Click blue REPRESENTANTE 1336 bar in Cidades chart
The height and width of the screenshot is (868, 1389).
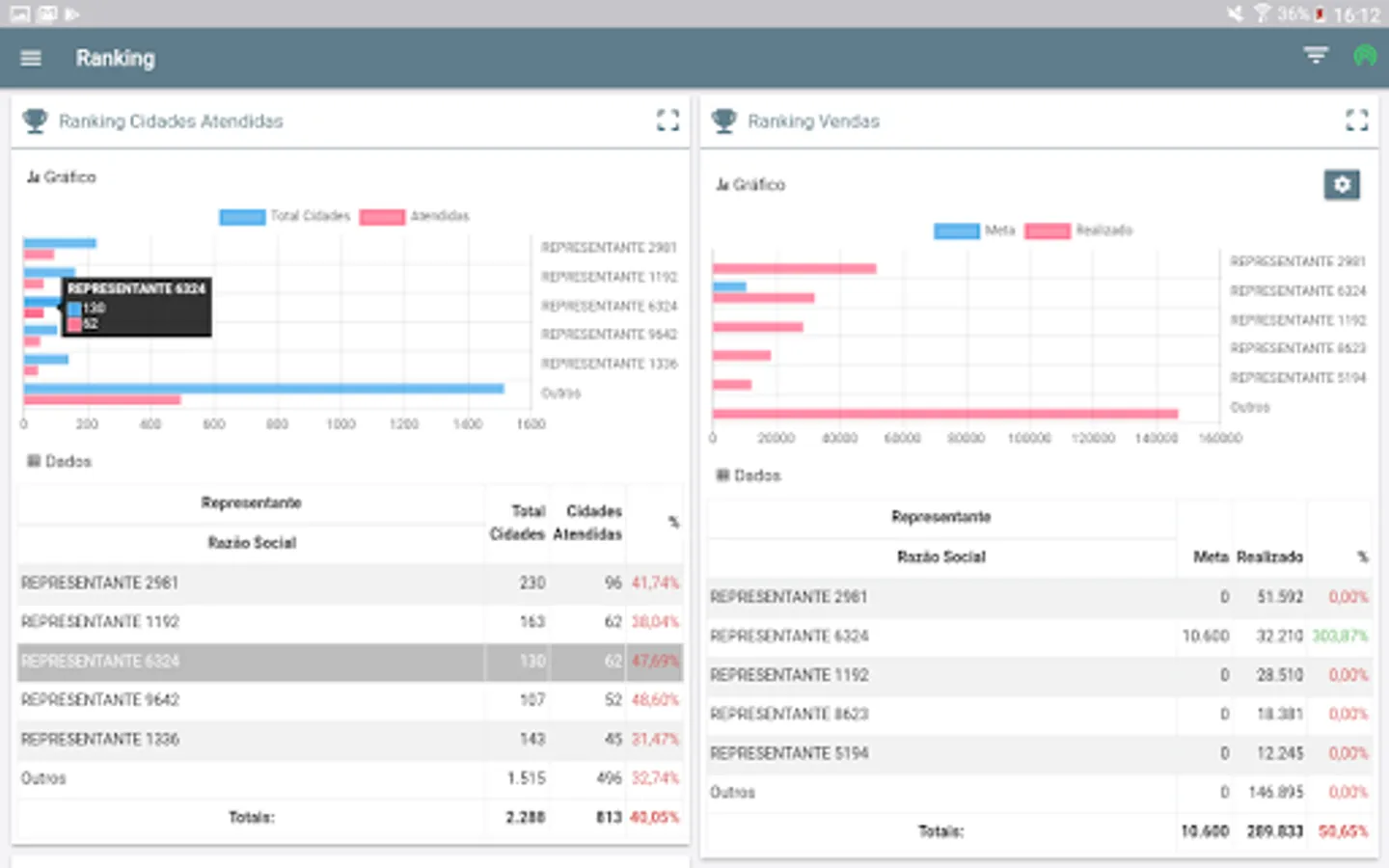coord(46,360)
